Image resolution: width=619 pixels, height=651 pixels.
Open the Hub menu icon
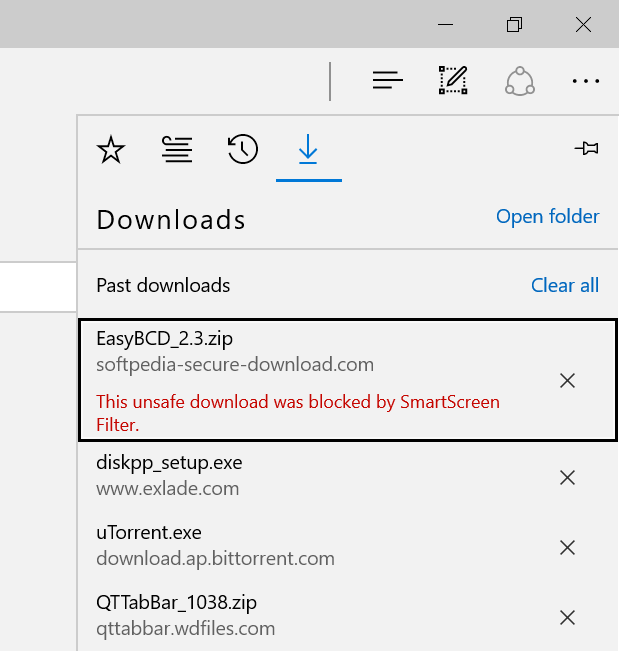[387, 80]
